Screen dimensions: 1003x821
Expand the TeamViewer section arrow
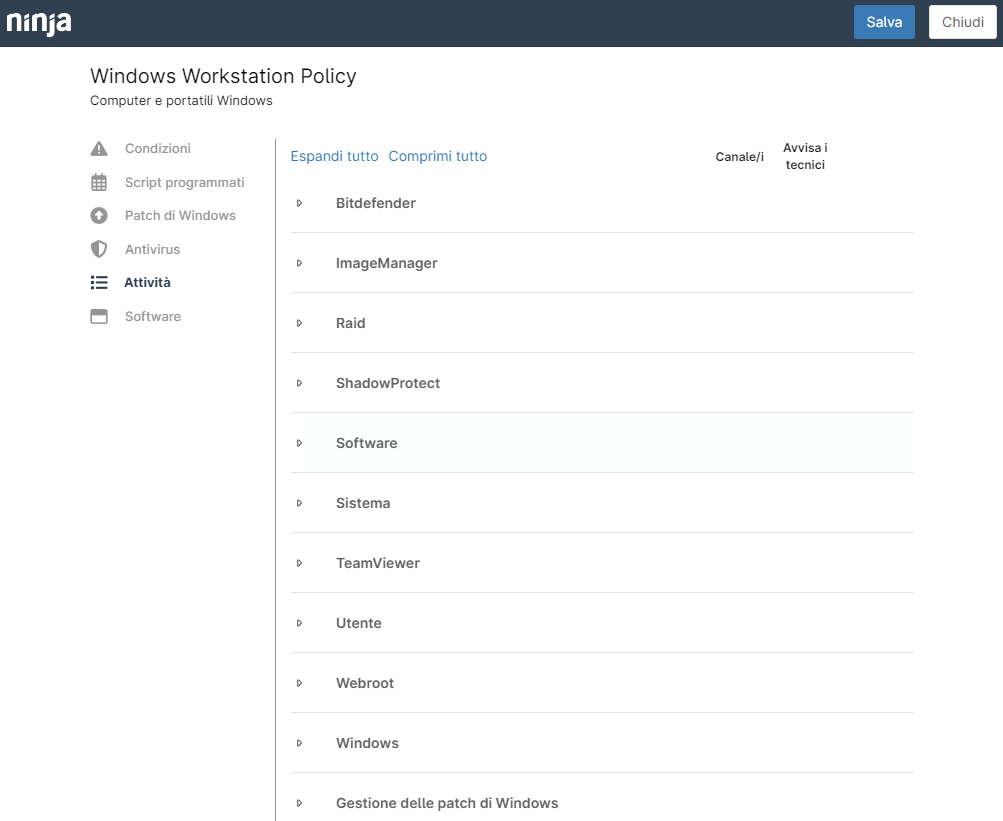[299, 563]
